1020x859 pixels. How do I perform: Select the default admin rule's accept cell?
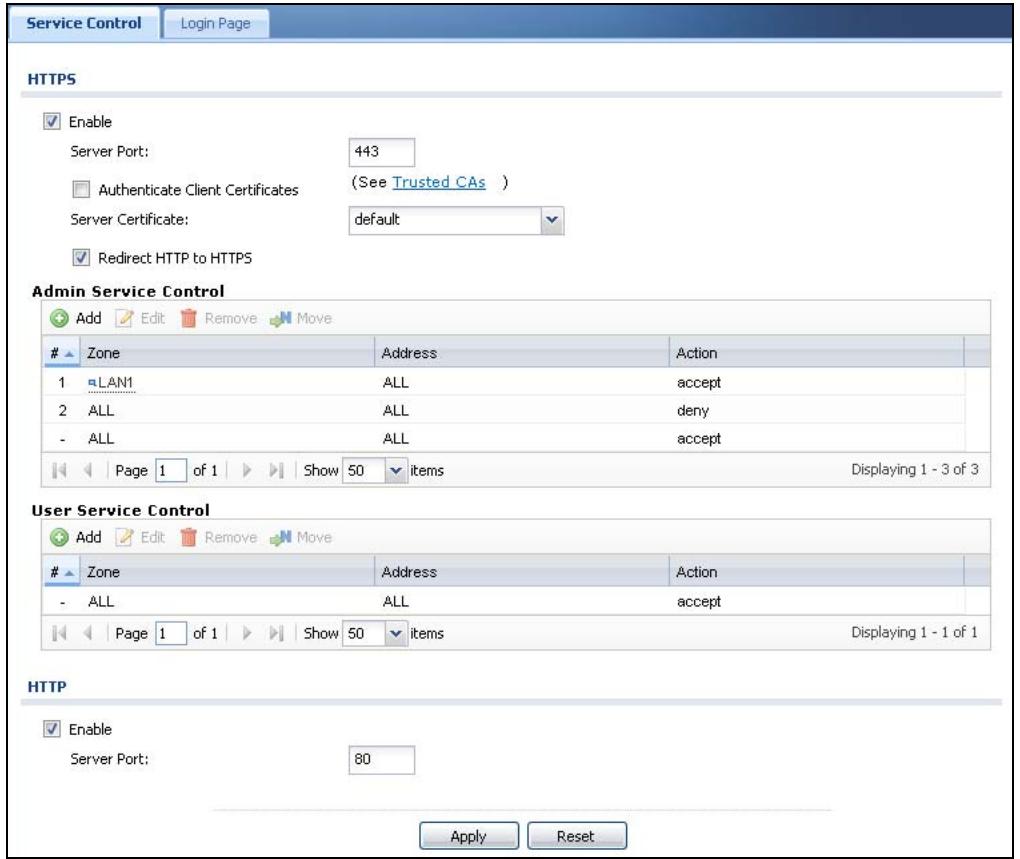pos(699,439)
